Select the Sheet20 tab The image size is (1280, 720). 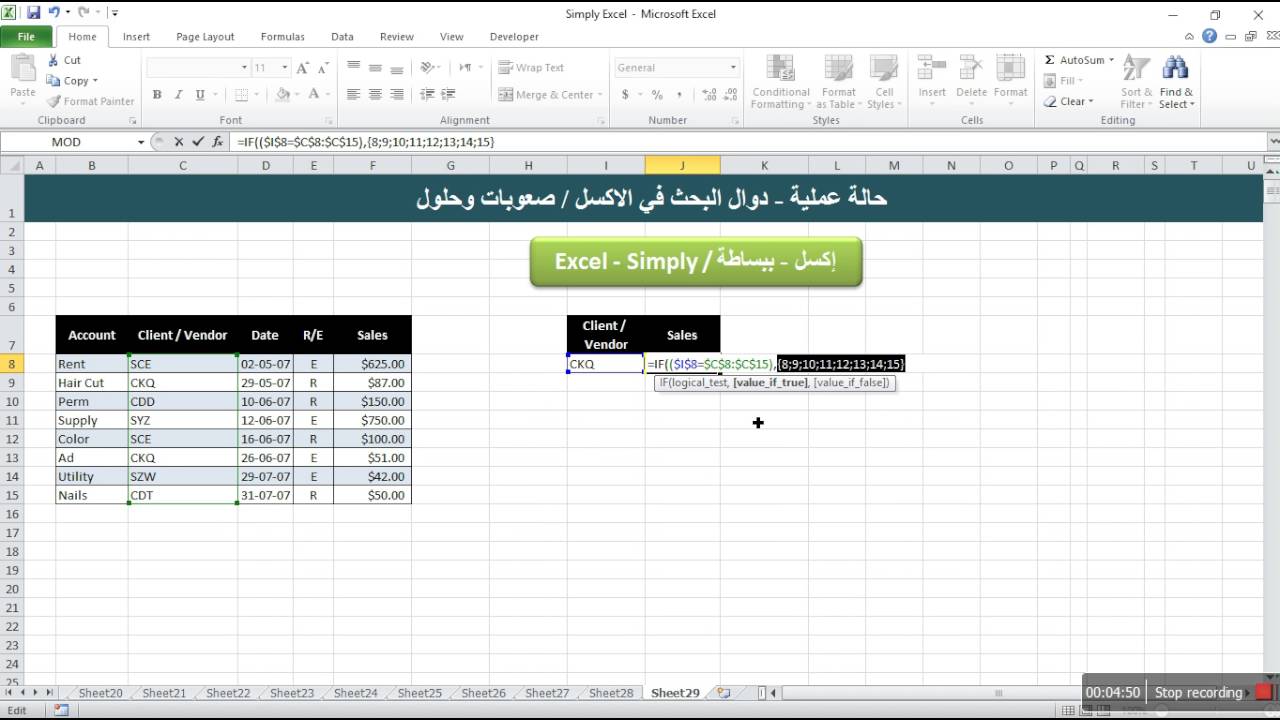click(100, 692)
